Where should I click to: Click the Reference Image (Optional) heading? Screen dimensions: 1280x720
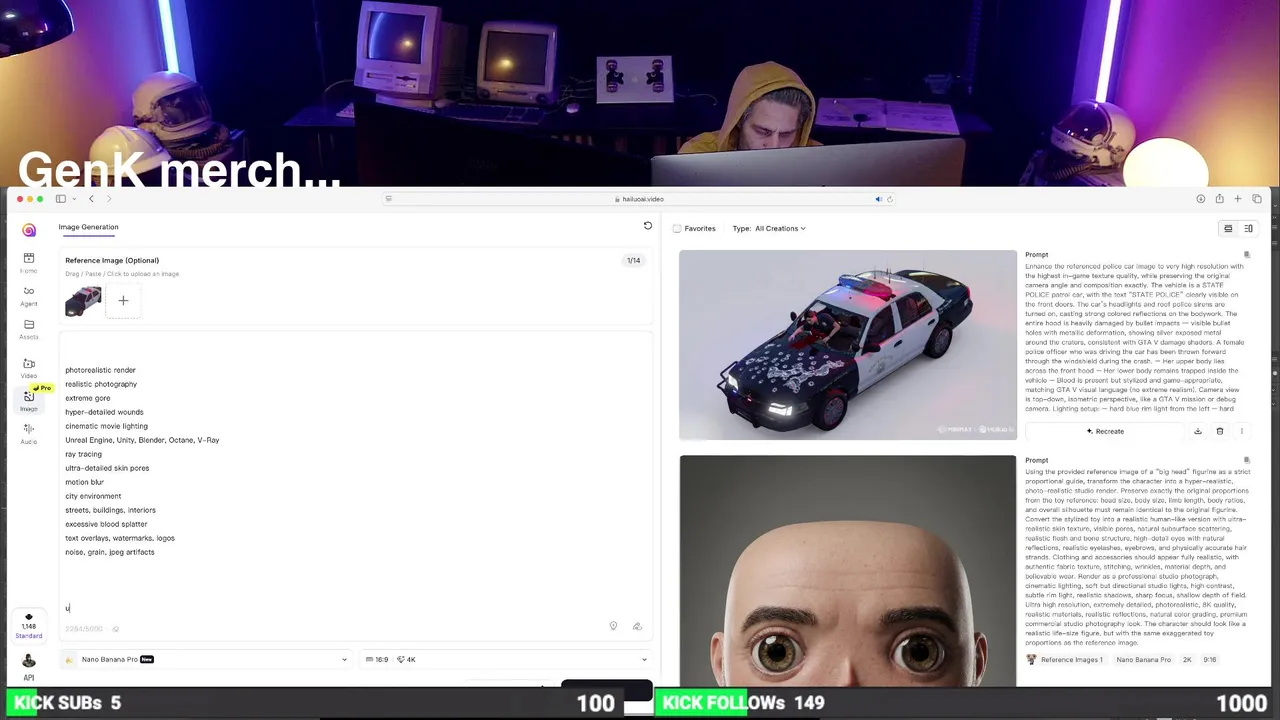(112, 260)
